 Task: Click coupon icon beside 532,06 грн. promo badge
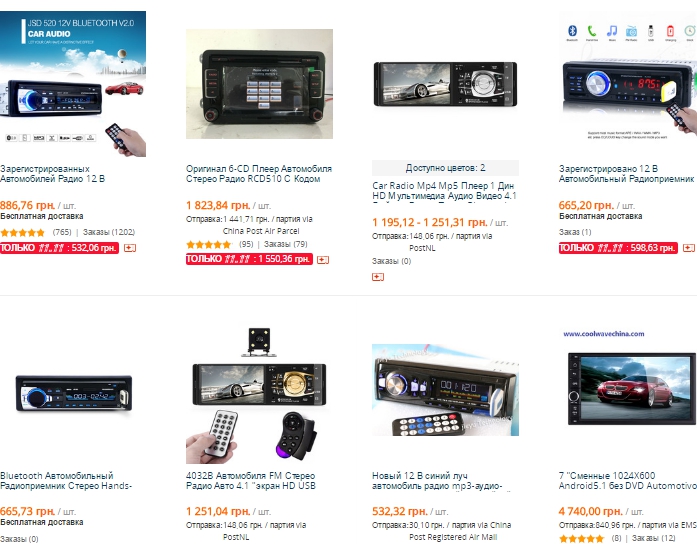tap(130, 248)
